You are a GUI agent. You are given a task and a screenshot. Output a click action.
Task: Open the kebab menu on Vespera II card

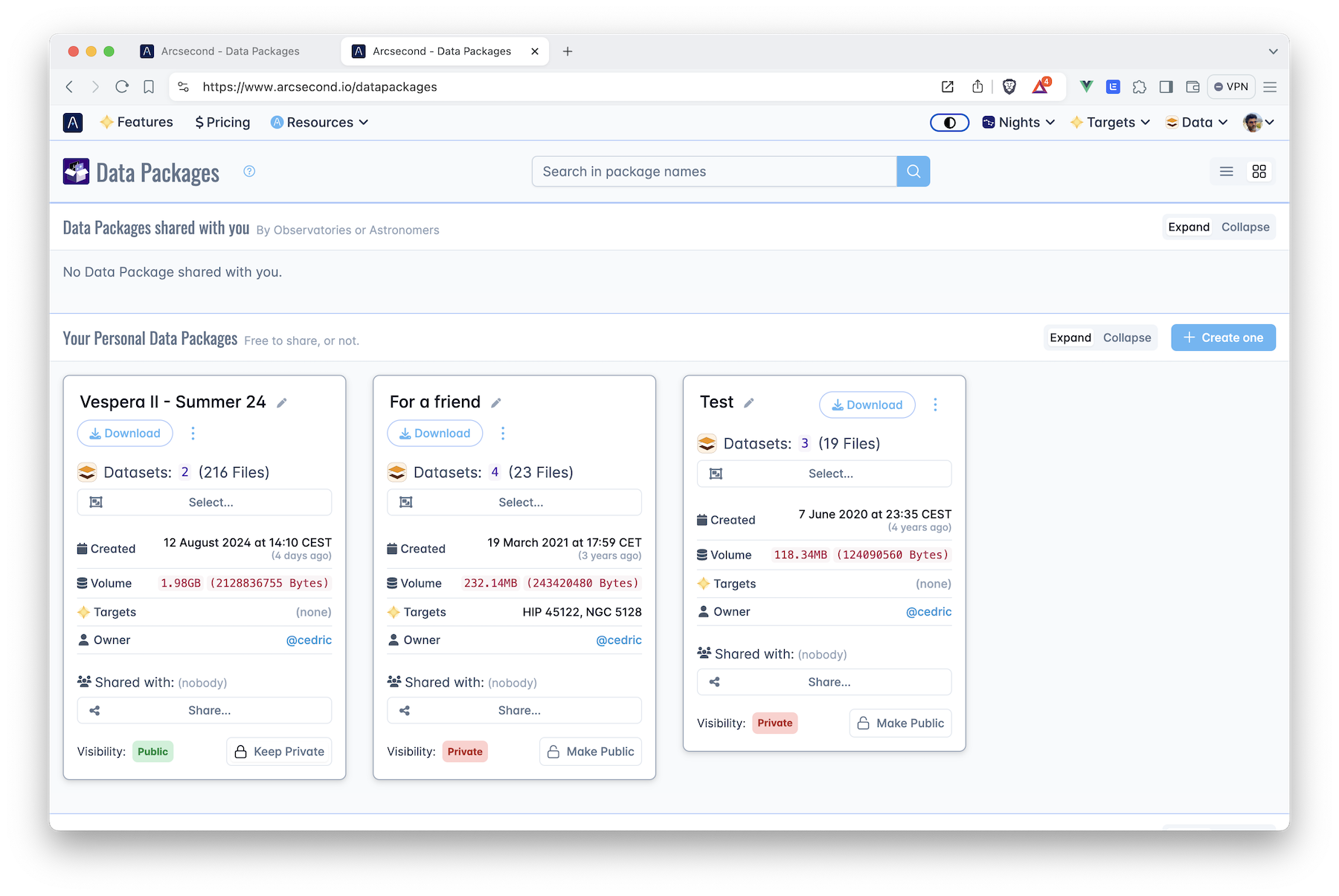point(193,433)
